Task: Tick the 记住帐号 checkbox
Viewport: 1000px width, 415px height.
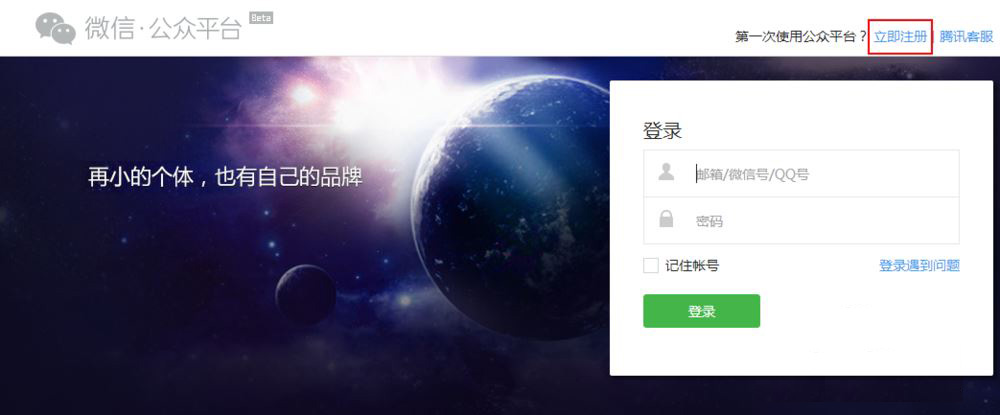Action: tap(651, 266)
